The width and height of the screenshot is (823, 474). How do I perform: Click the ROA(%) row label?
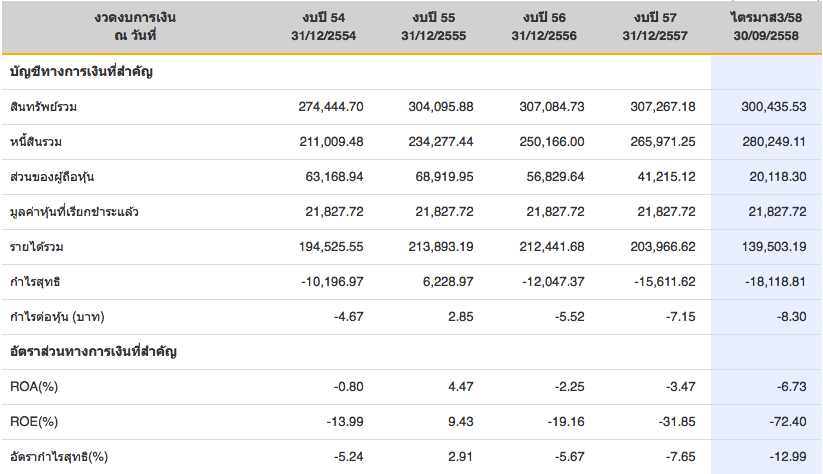coord(32,387)
